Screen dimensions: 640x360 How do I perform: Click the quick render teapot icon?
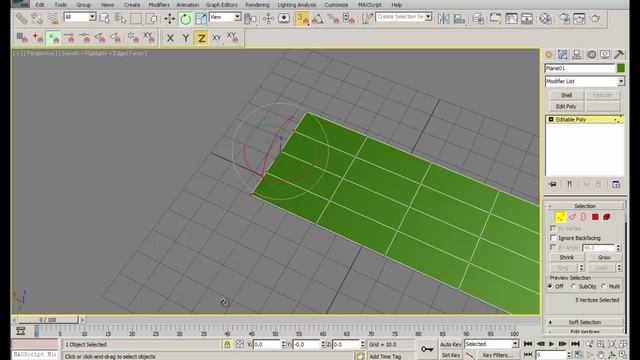(596, 18)
